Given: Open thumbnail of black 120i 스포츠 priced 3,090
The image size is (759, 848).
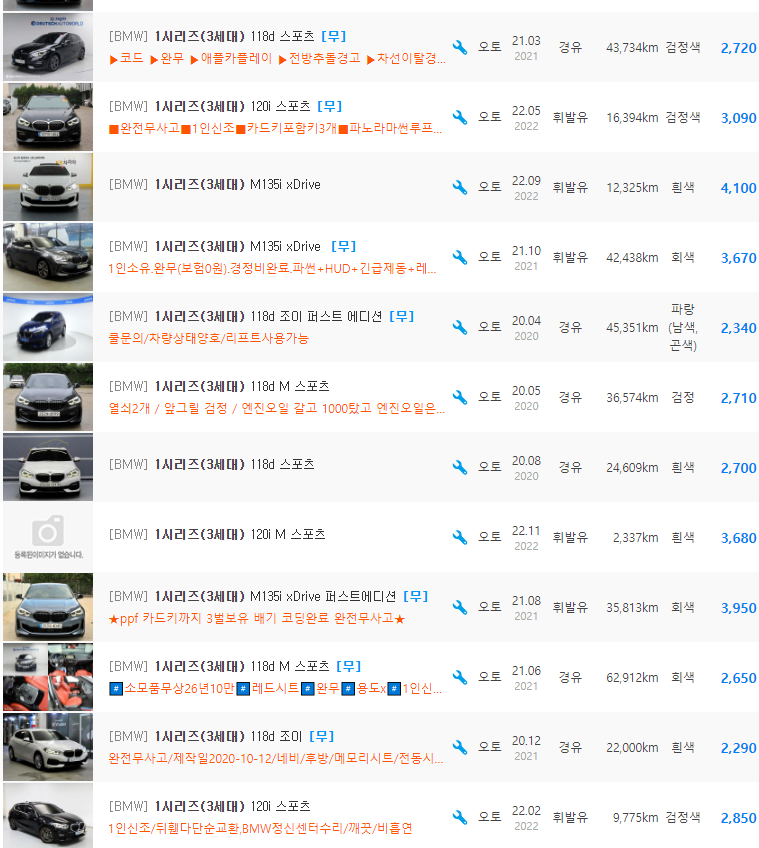Looking at the screenshot, I should pos(48,117).
